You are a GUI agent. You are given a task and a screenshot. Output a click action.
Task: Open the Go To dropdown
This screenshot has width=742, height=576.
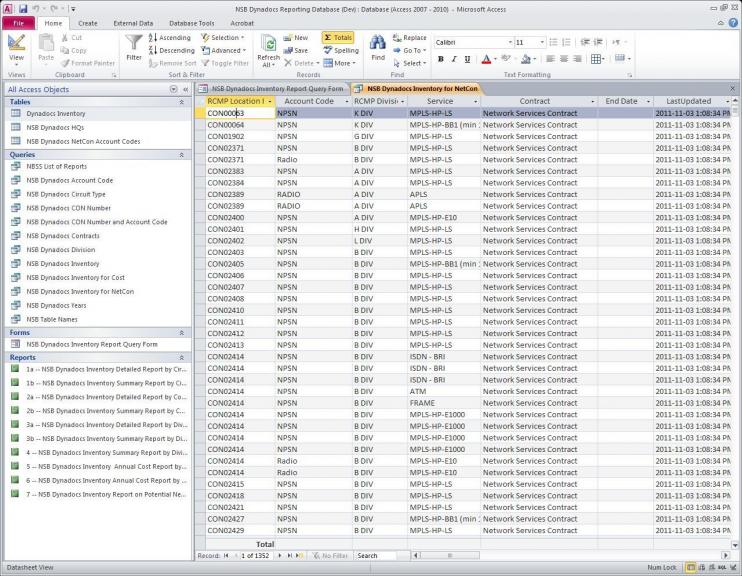[x=410, y=50]
